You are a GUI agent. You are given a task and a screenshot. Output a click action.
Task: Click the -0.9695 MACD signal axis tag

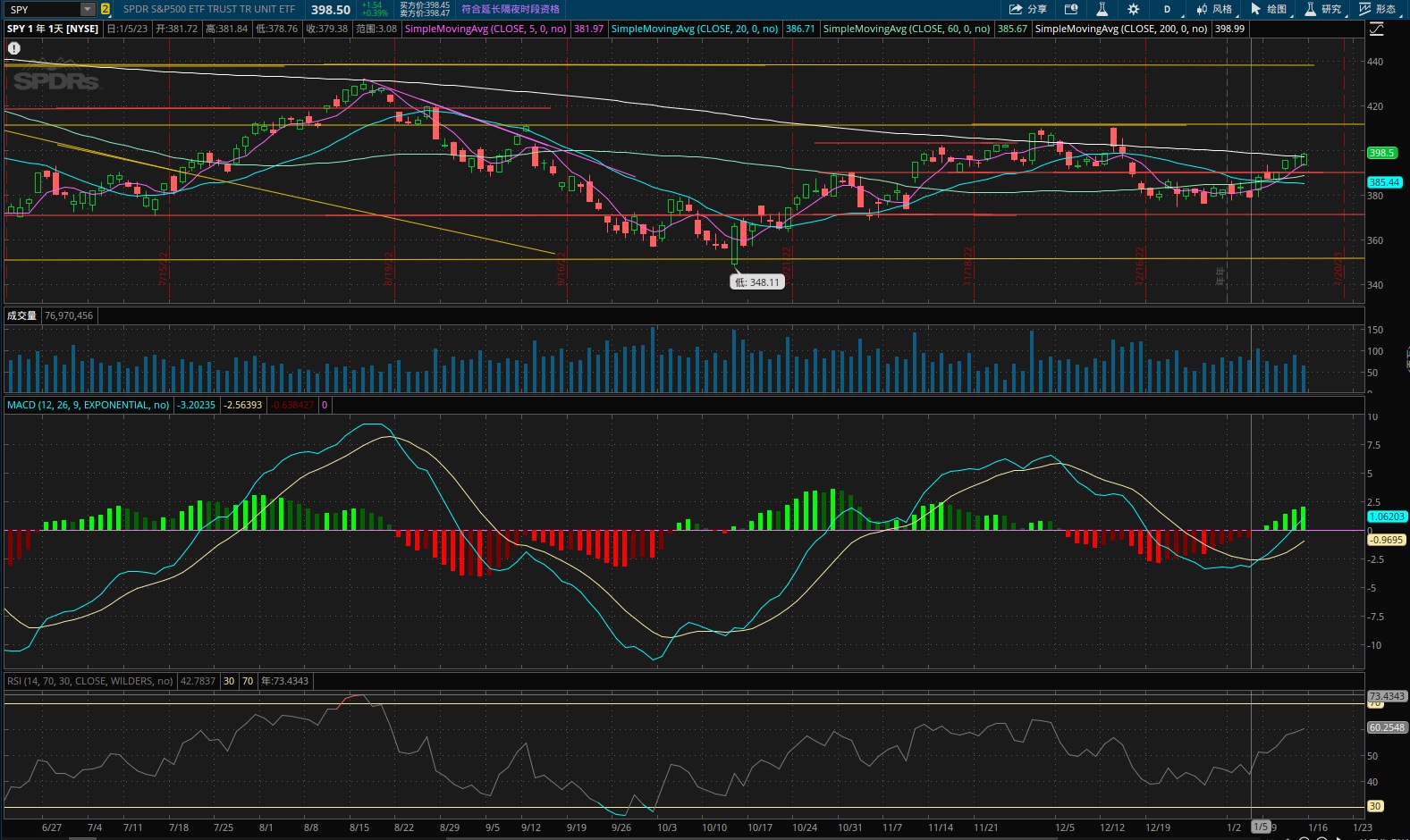point(1387,540)
